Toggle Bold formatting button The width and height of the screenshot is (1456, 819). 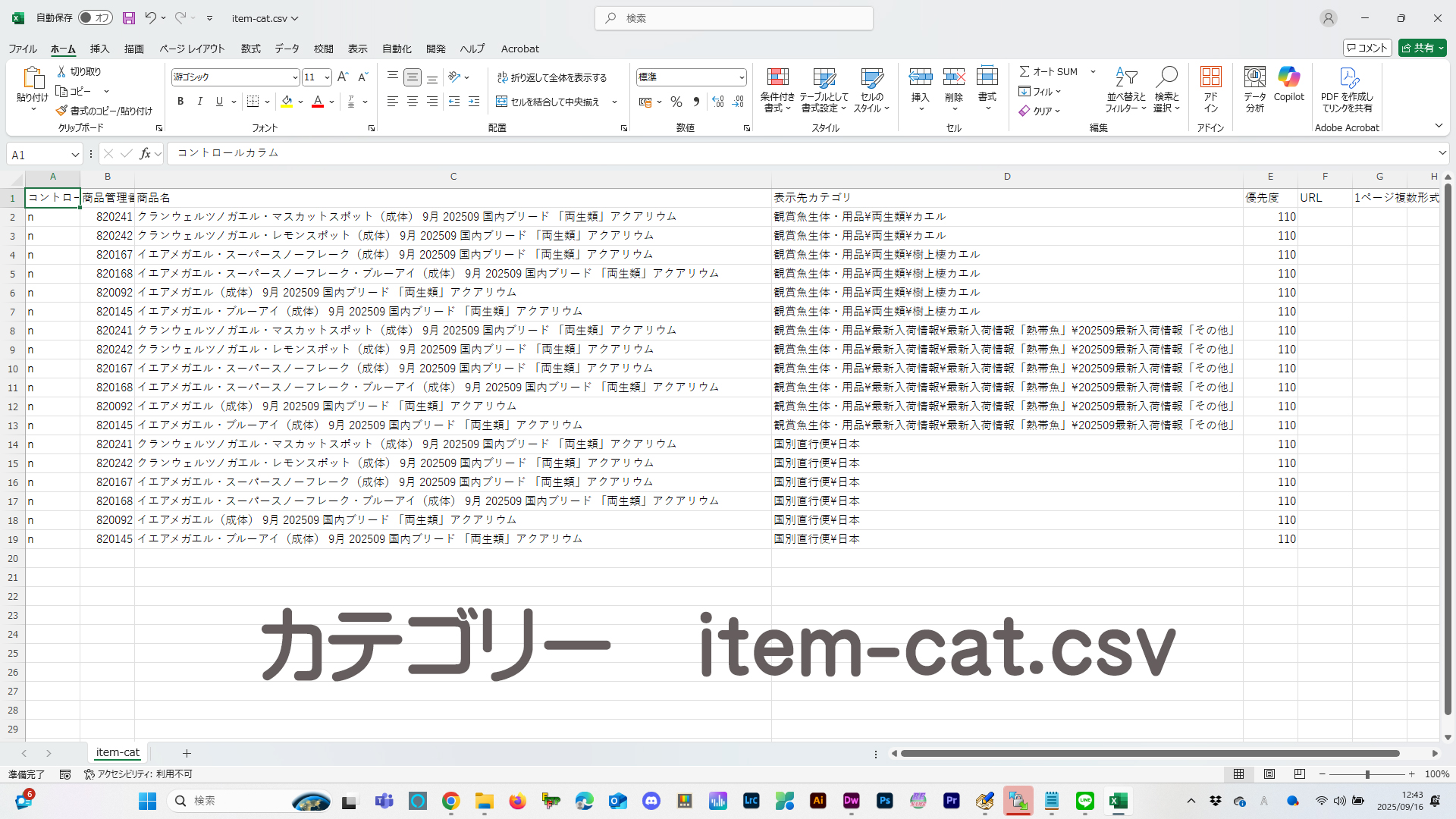coord(180,102)
